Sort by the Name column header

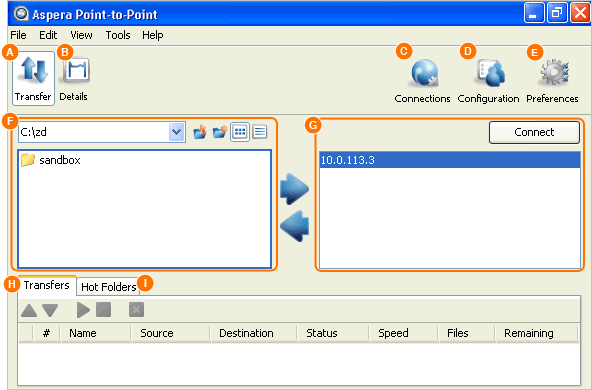(x=96, y=333)
